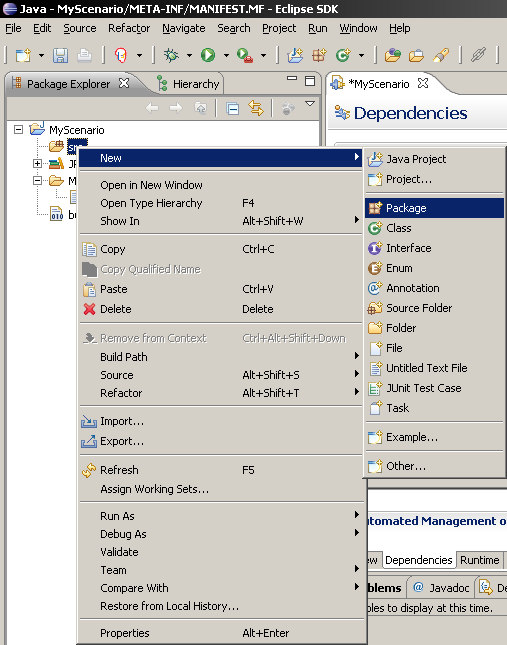Click the Search flashlight toolbar icon
Screen dimensions: 507x645
click(440, 55)
